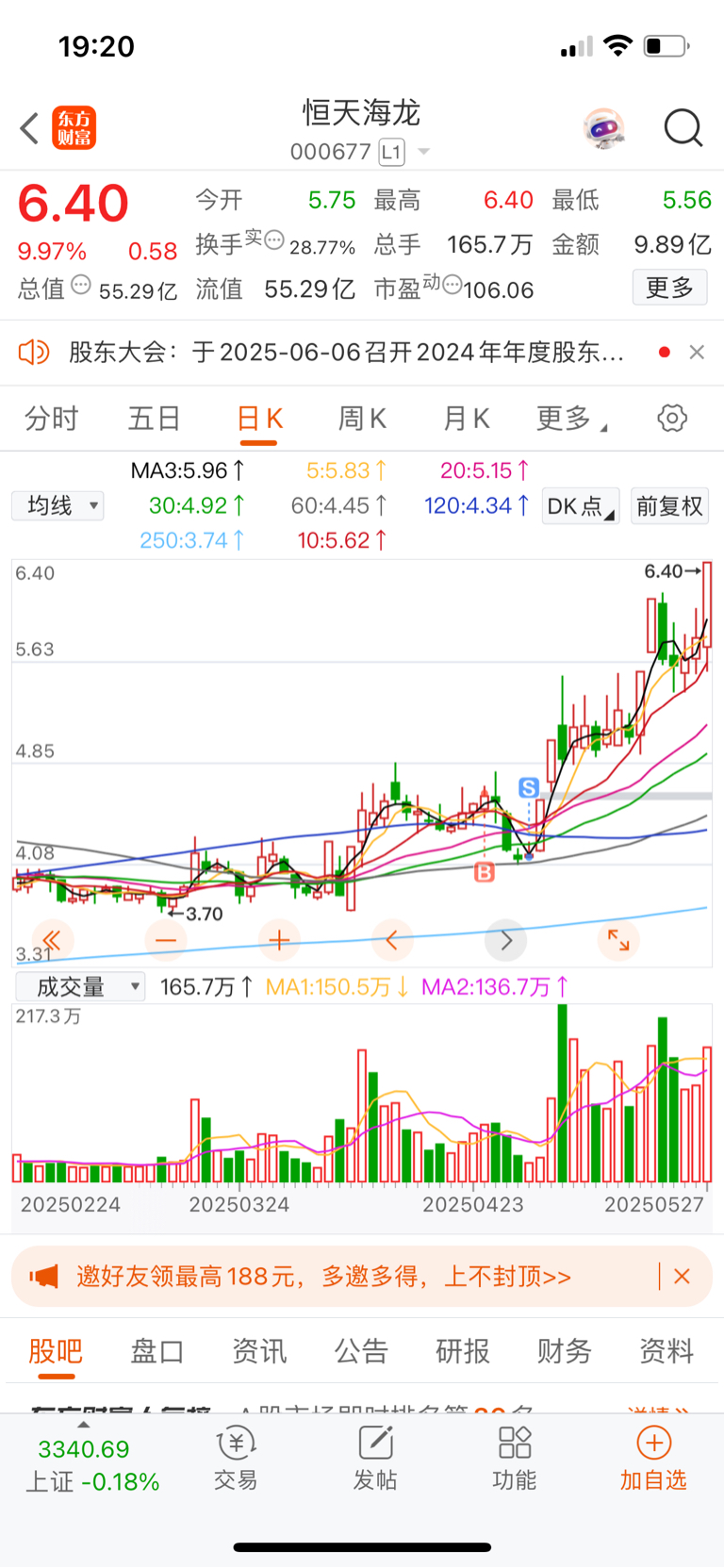
Task: Tap the 更多 quote details button
Action: 669,288
